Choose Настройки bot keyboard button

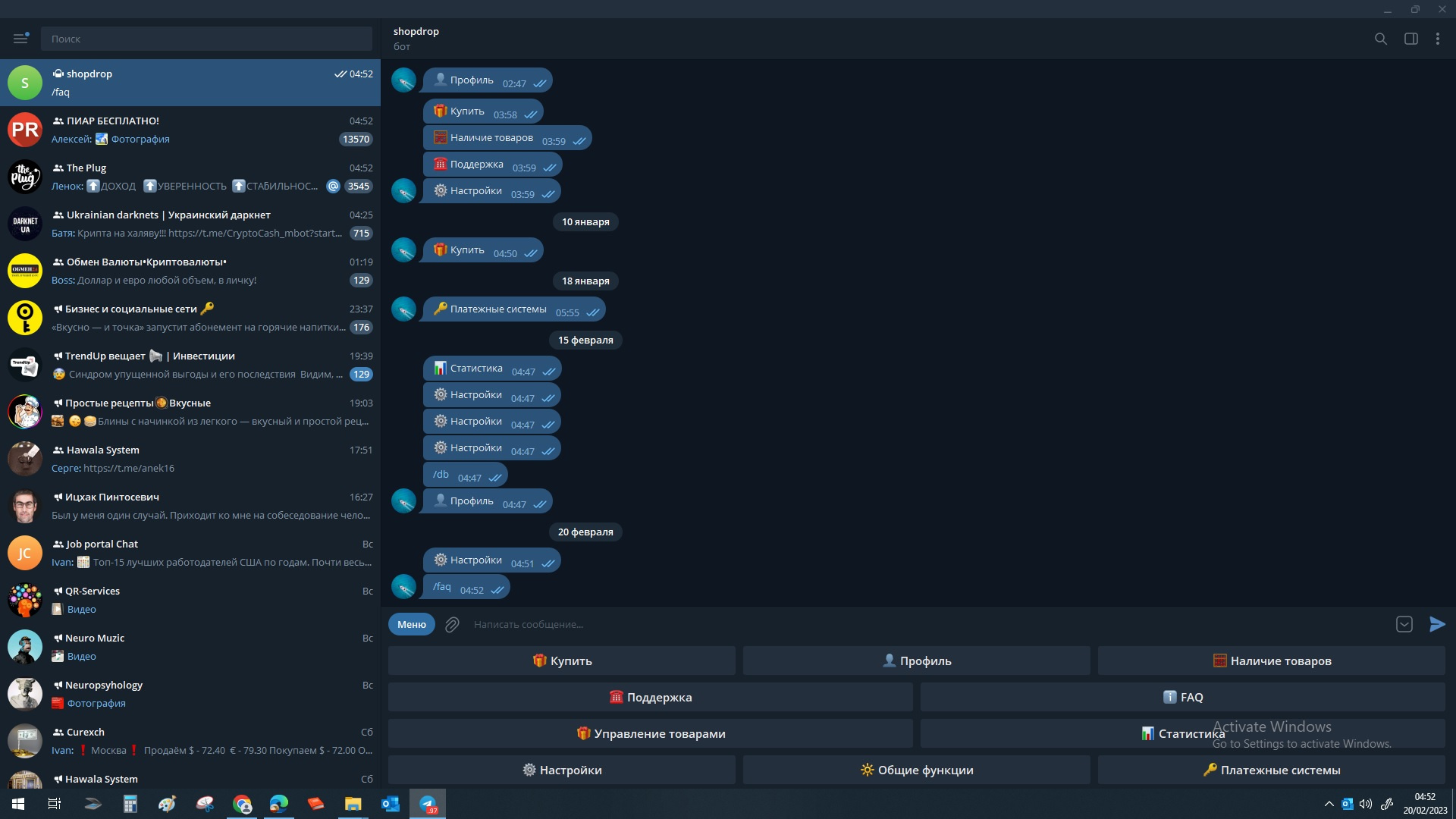click(562, 770)
